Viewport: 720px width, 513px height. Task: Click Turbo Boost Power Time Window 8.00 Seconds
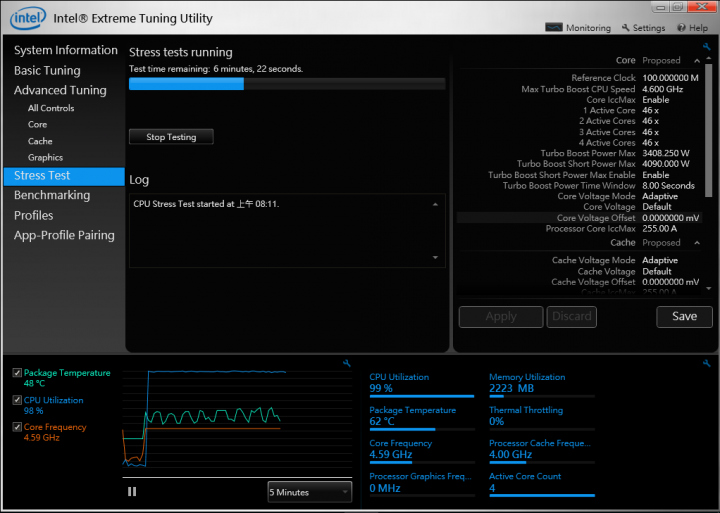click(x=669, y=186)
